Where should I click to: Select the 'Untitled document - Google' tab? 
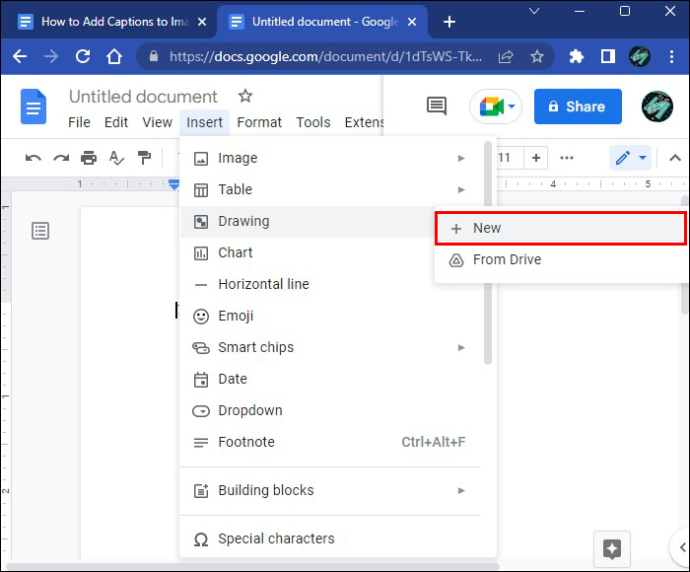click(x=320, y=22)
